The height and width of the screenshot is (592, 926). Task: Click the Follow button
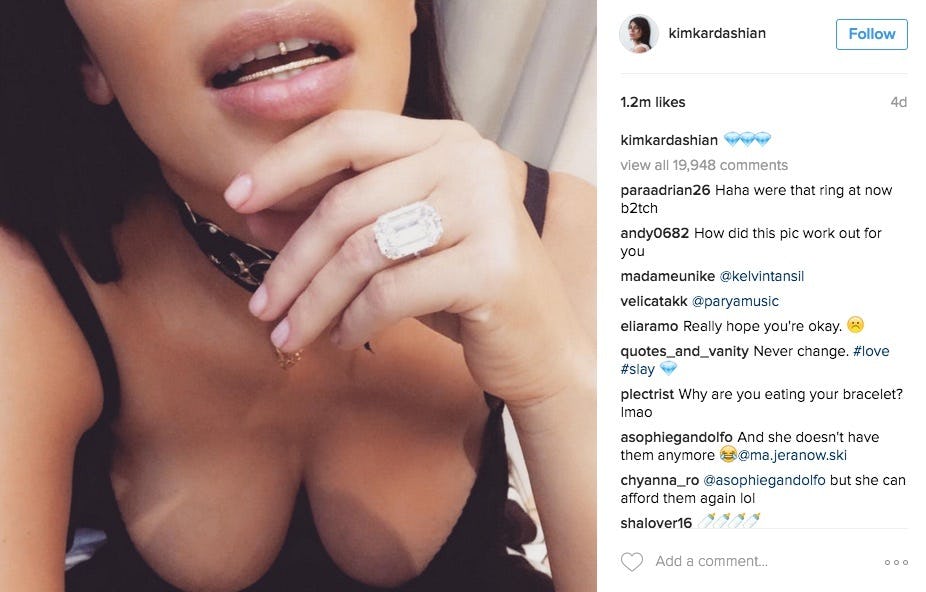tap(871, 34)
